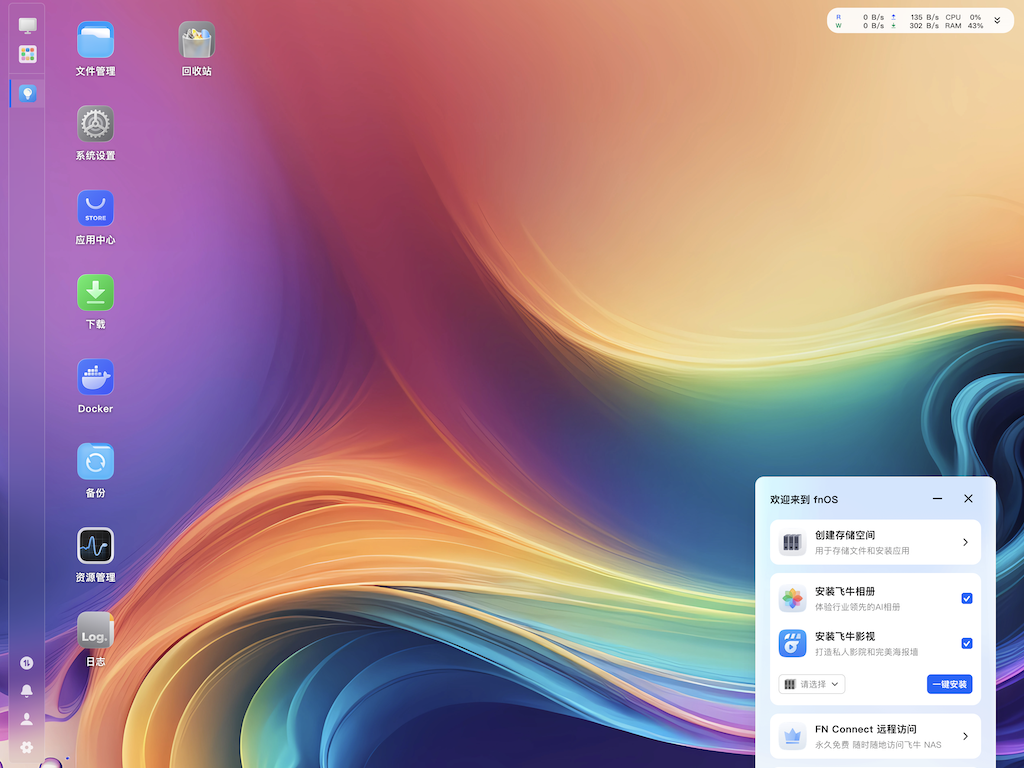The height and width of the screenshot is (768, 1024).
Task: Open the gear settings icon in sidebar
Action: [27, 747]
